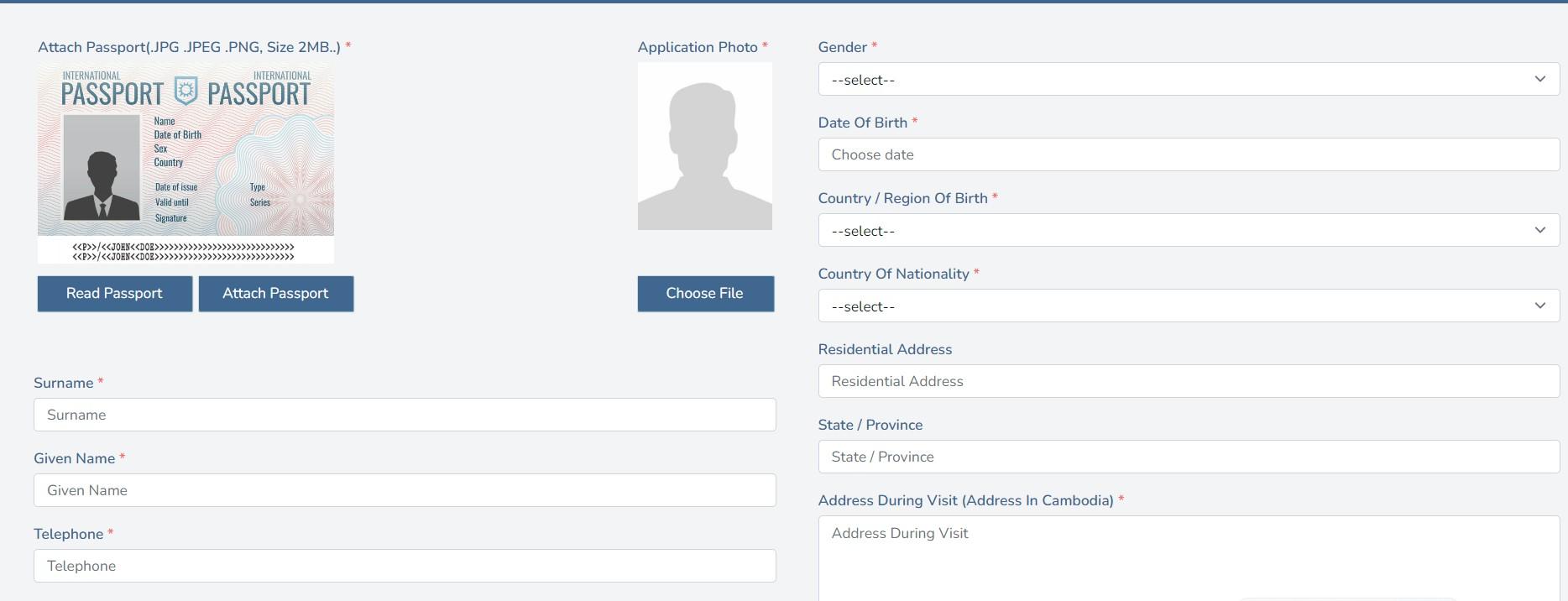
Task: Select the Date Of Birth field
Action: [1188, 155]
